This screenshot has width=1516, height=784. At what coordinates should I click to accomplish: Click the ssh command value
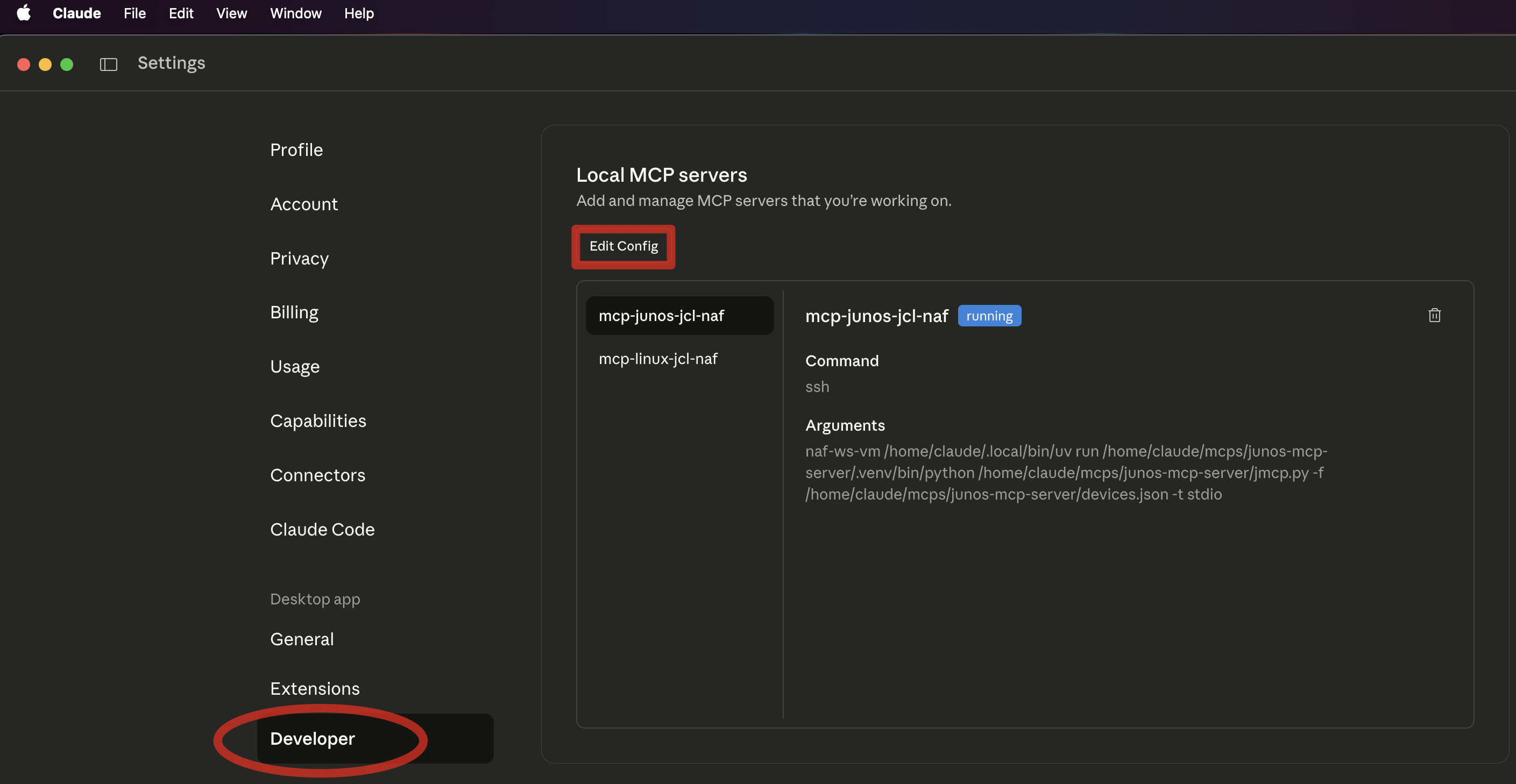[x=817, y=387]
